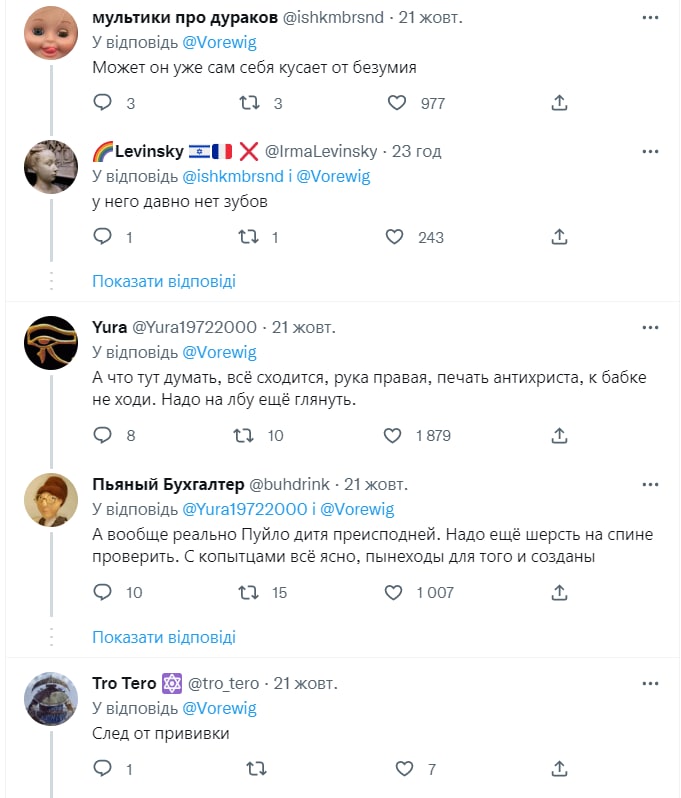Reply to Yura's tweet with 8 replies
The width and height of the screenshot is (681, 798).
102,435
